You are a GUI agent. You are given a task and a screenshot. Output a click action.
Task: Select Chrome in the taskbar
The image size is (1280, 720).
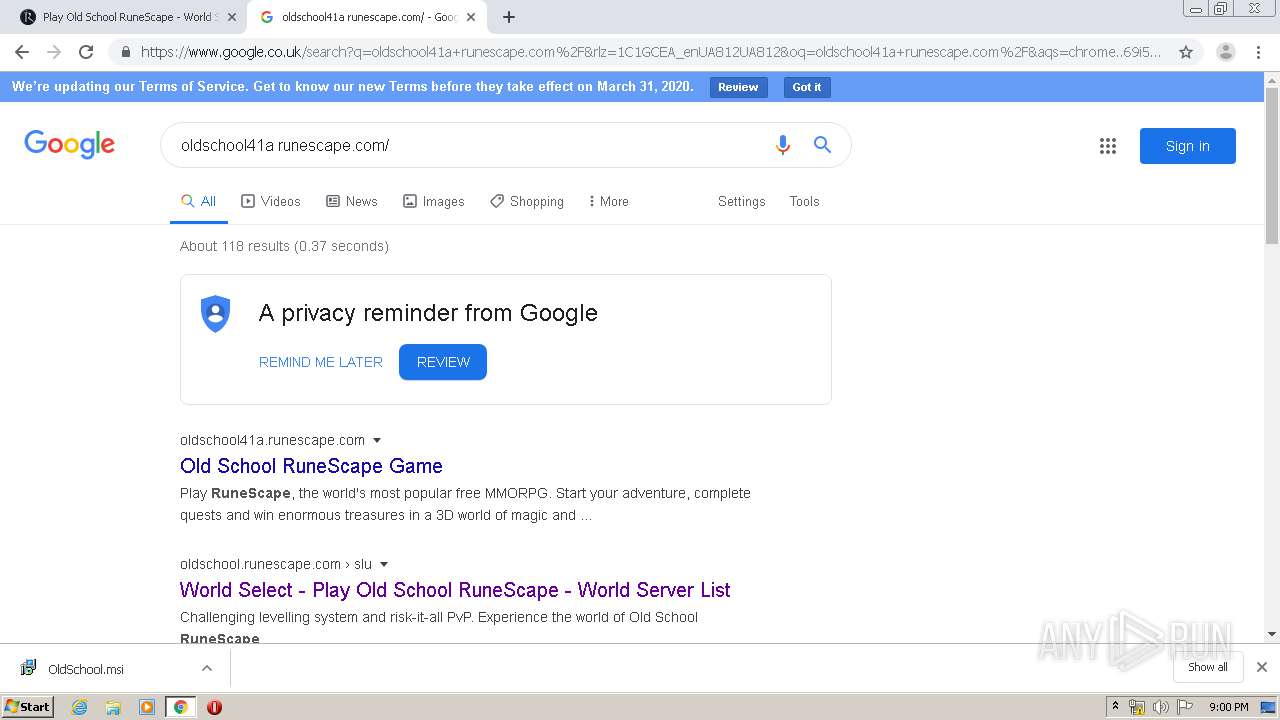coord(180,707)
